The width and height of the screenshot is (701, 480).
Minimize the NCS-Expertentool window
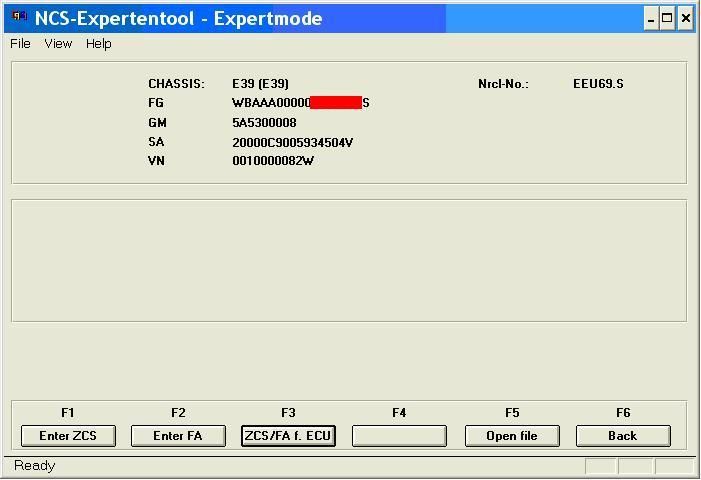pyautogui.click(x=651, y=19)
